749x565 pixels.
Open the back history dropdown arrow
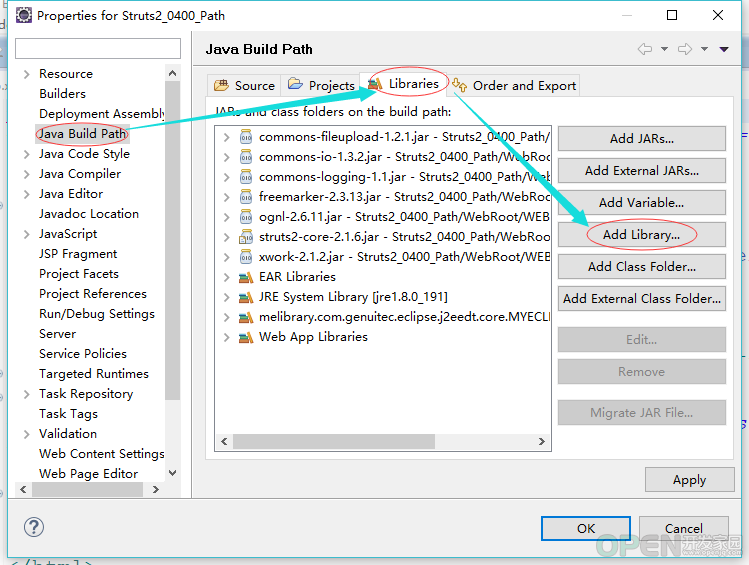[x=664, y=49]
